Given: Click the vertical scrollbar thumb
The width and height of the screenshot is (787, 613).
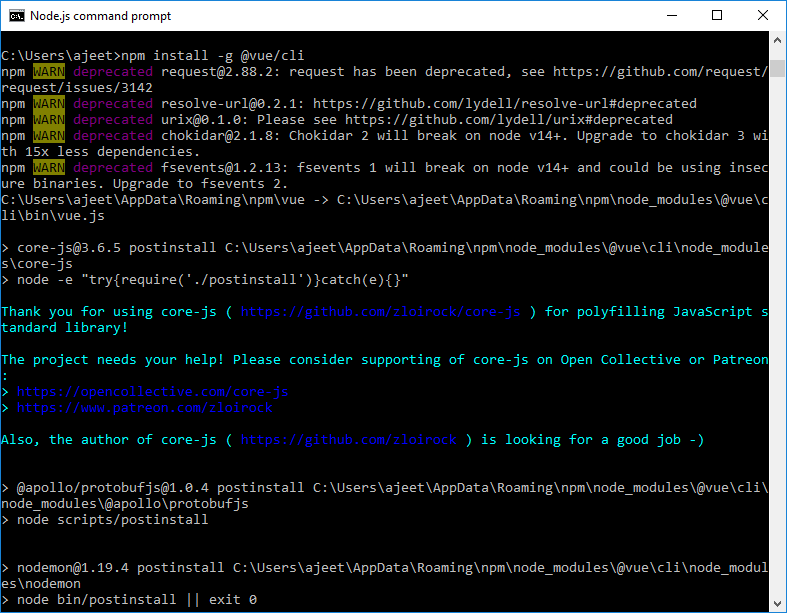Looking at the screenshot, I should coord(777,68).
